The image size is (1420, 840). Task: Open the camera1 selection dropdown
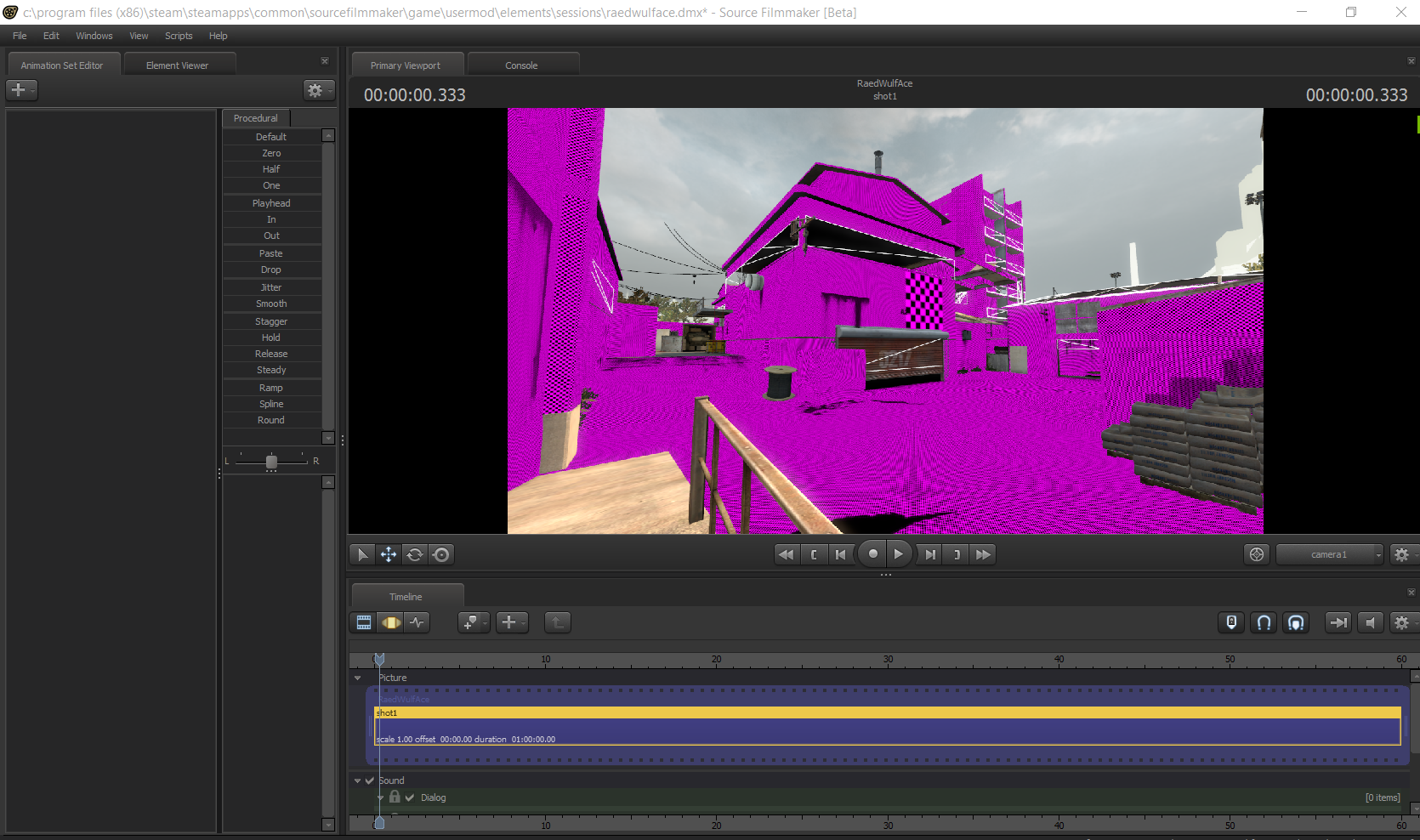tap(1329, 554)
